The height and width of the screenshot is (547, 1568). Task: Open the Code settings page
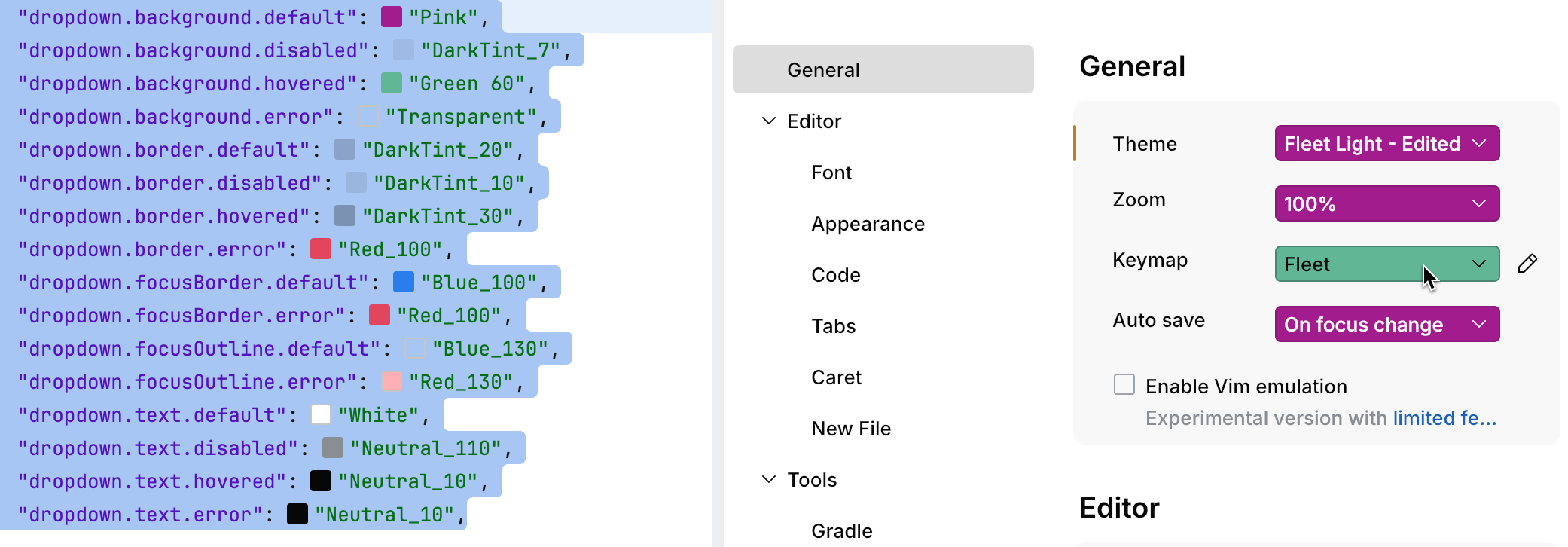point(836,274)
